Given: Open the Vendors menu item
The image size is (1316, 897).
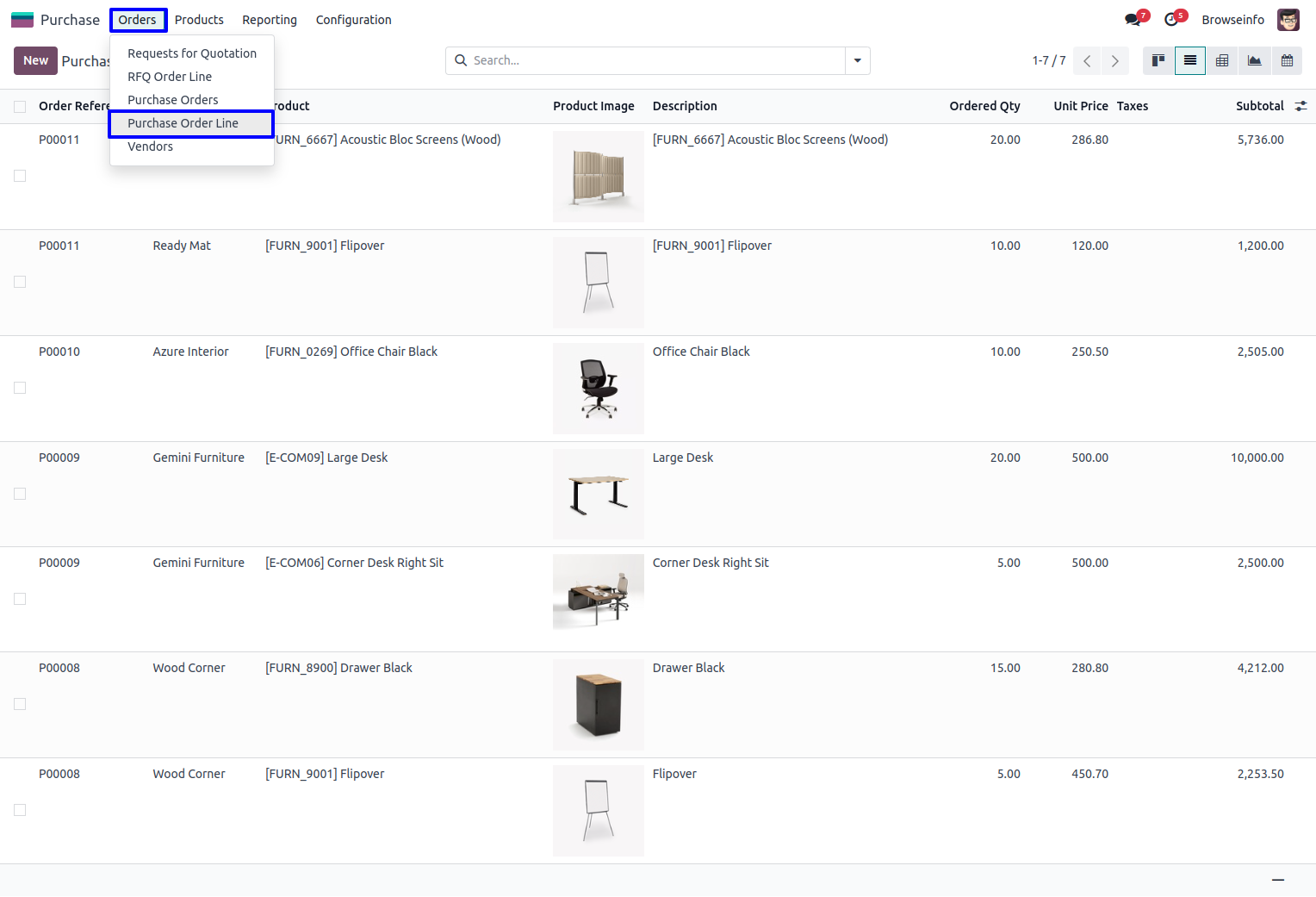Looking at the screenshot, I should [x=151, y=146].
